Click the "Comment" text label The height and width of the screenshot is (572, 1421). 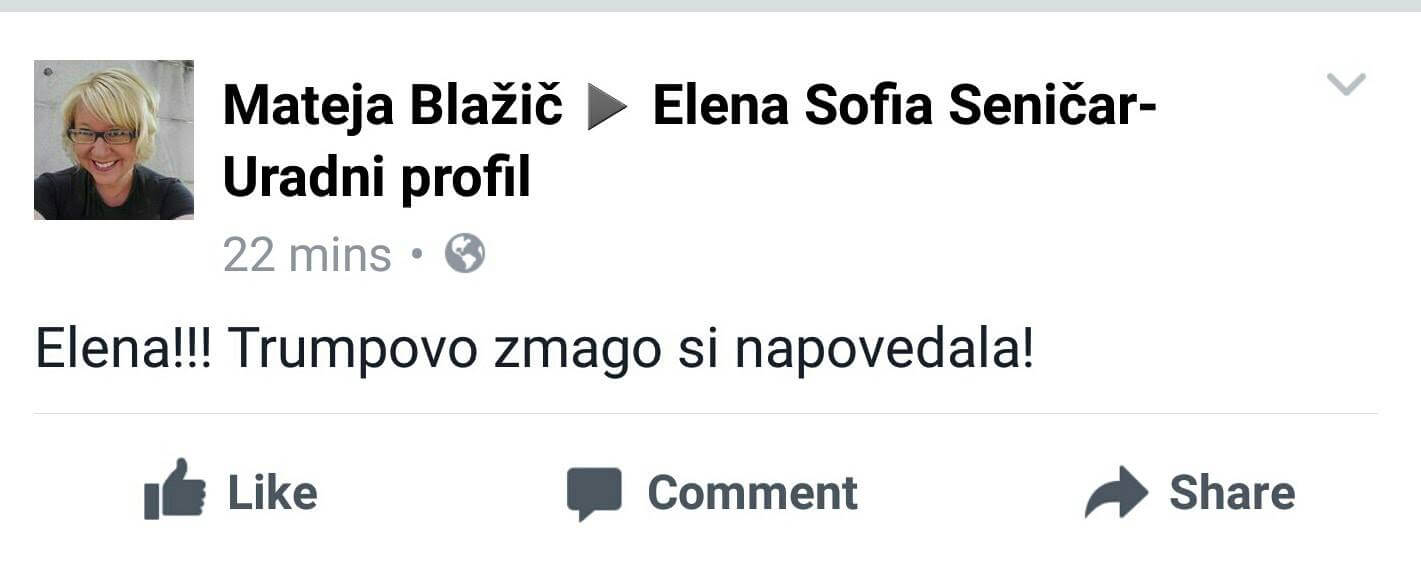tap(752, 493)
